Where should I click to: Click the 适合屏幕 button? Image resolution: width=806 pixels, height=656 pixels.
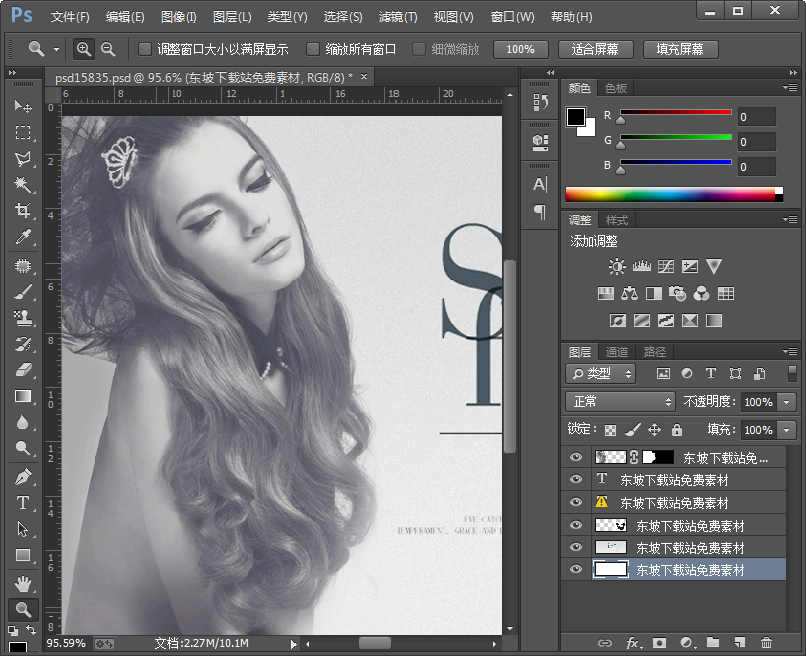tap(595, 49)
